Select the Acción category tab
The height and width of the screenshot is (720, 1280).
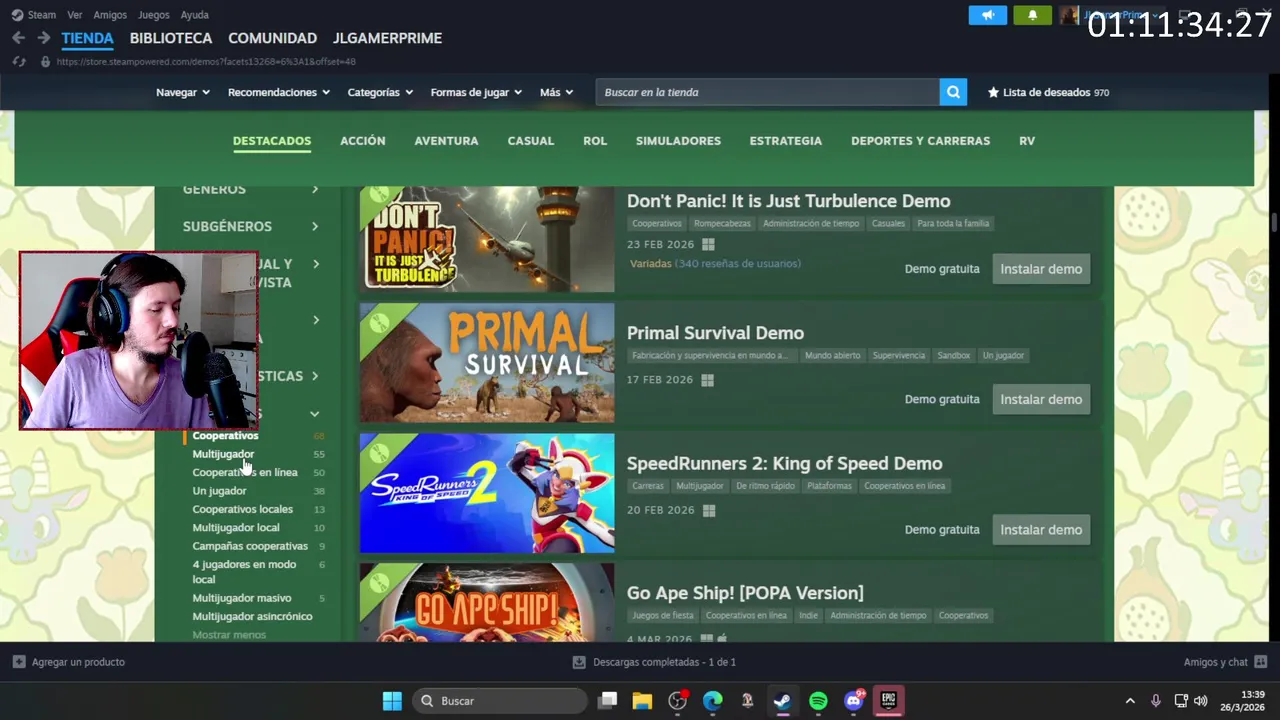pos(363,141)
